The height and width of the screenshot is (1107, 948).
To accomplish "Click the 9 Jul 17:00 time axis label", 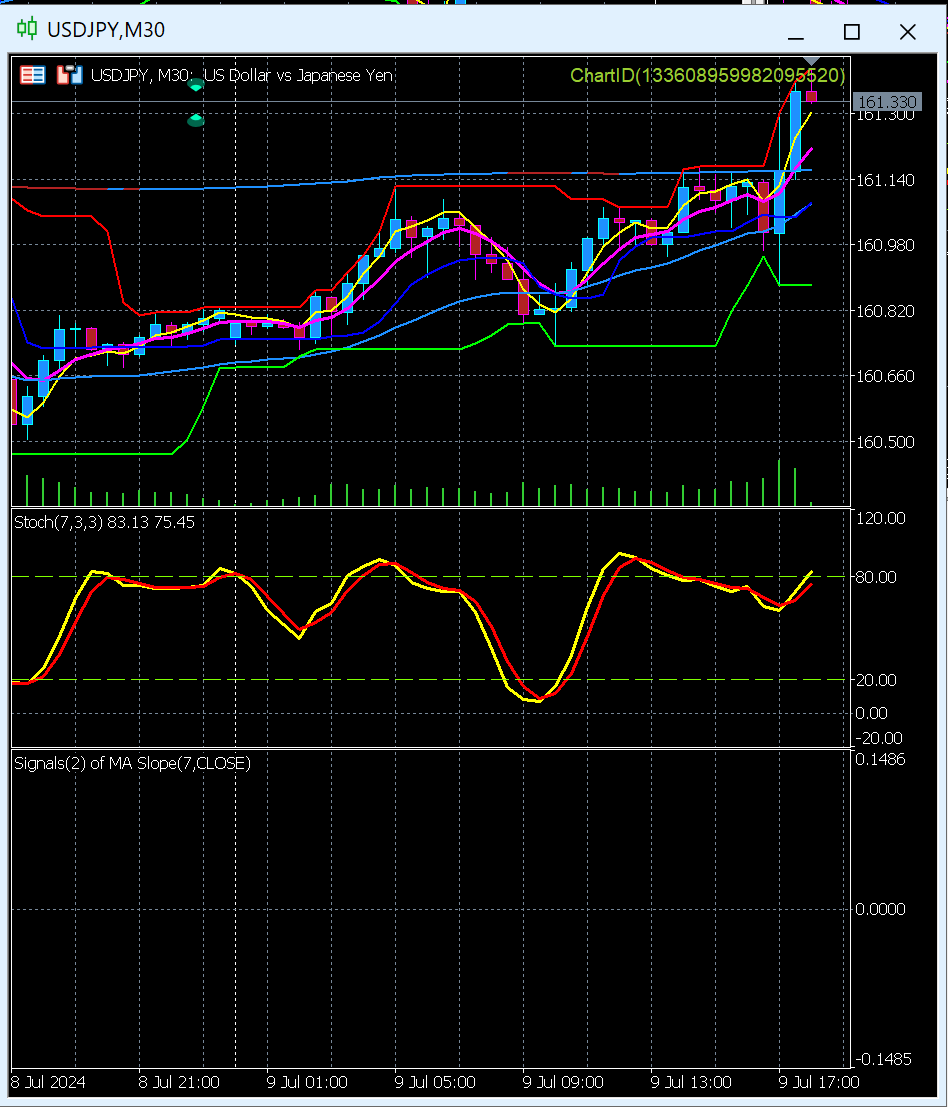I will [819, 1082].
